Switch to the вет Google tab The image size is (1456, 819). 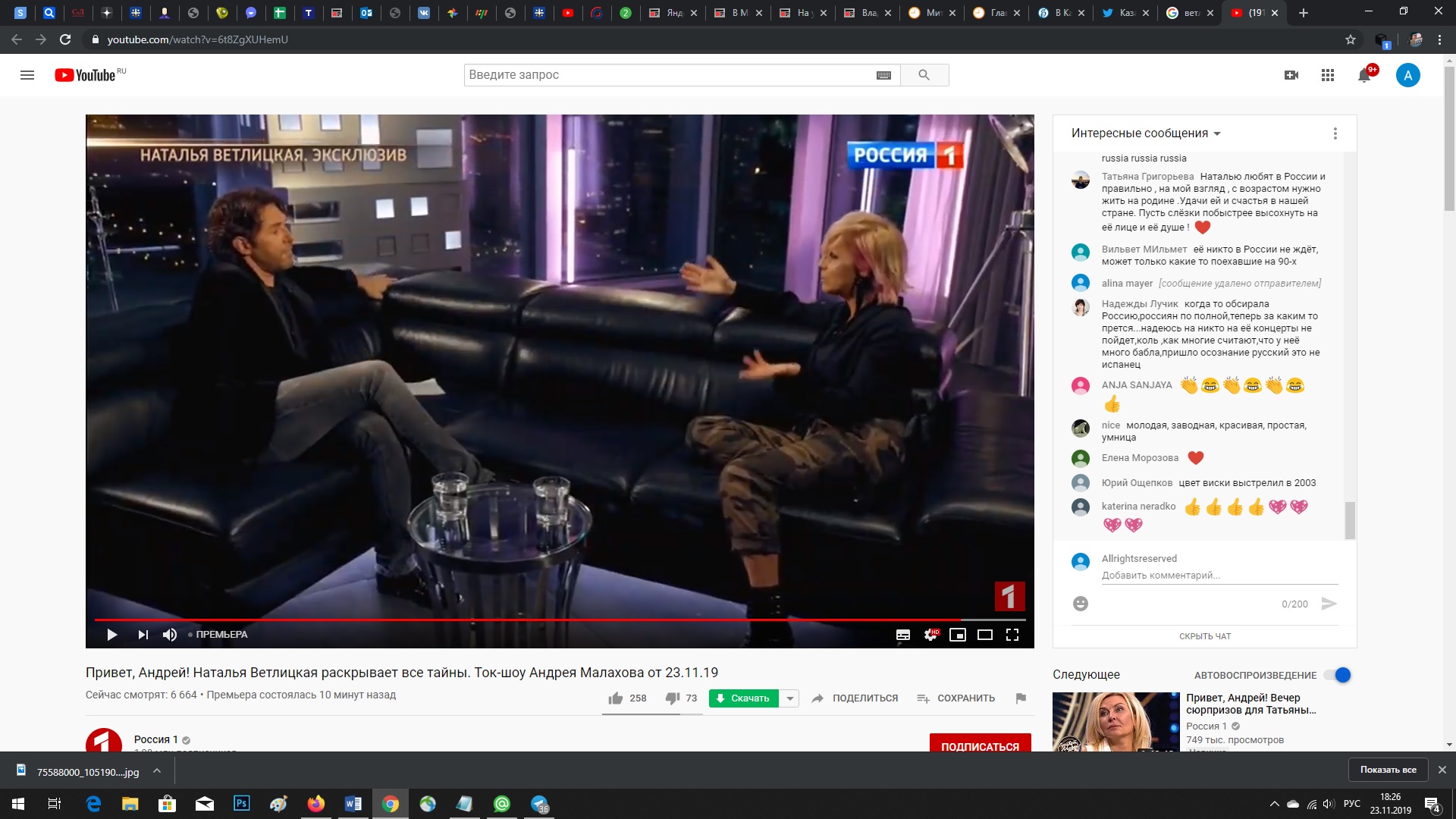click(x=1189, y=13)
